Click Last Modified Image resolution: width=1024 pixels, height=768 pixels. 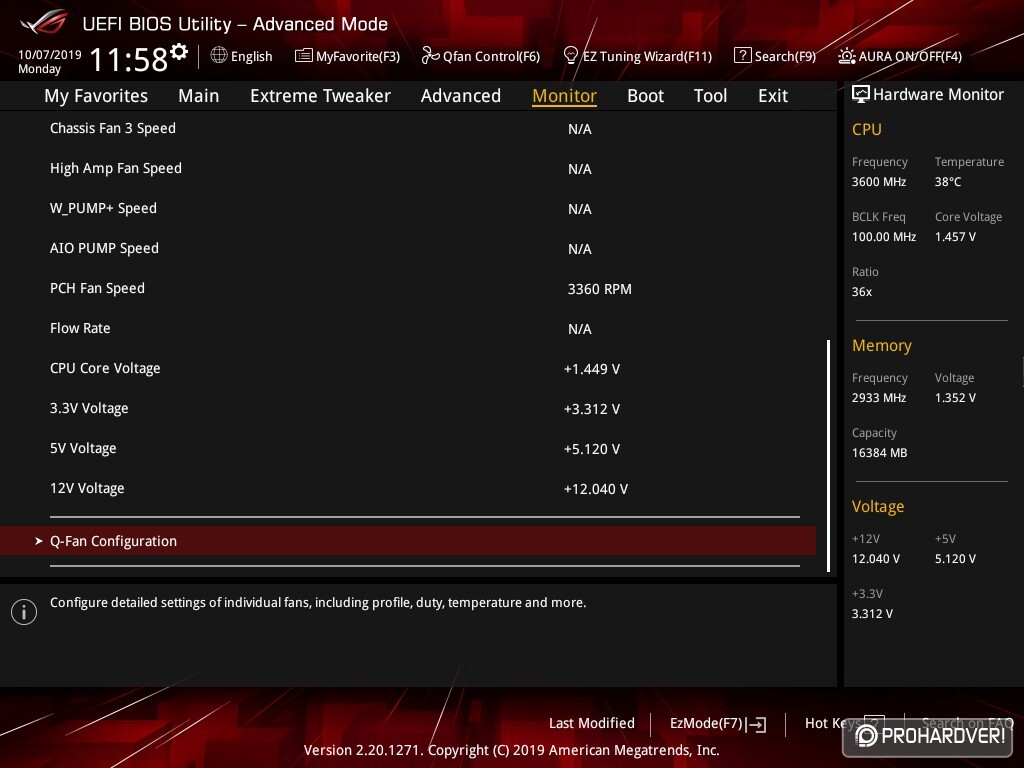(592, 723)
